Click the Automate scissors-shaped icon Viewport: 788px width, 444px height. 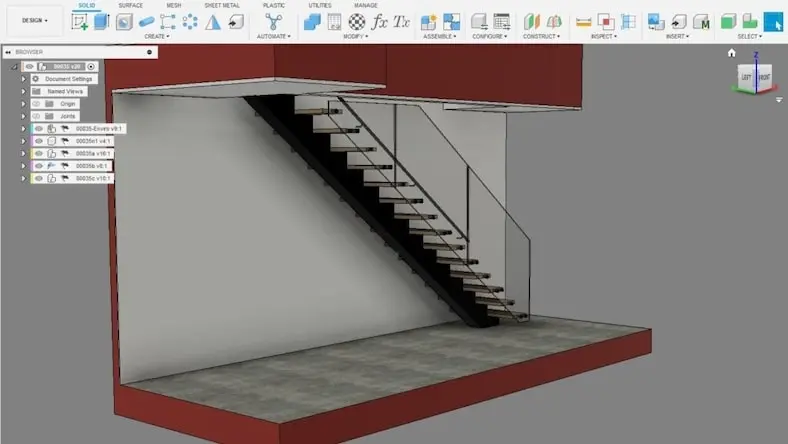click(273, 22)
